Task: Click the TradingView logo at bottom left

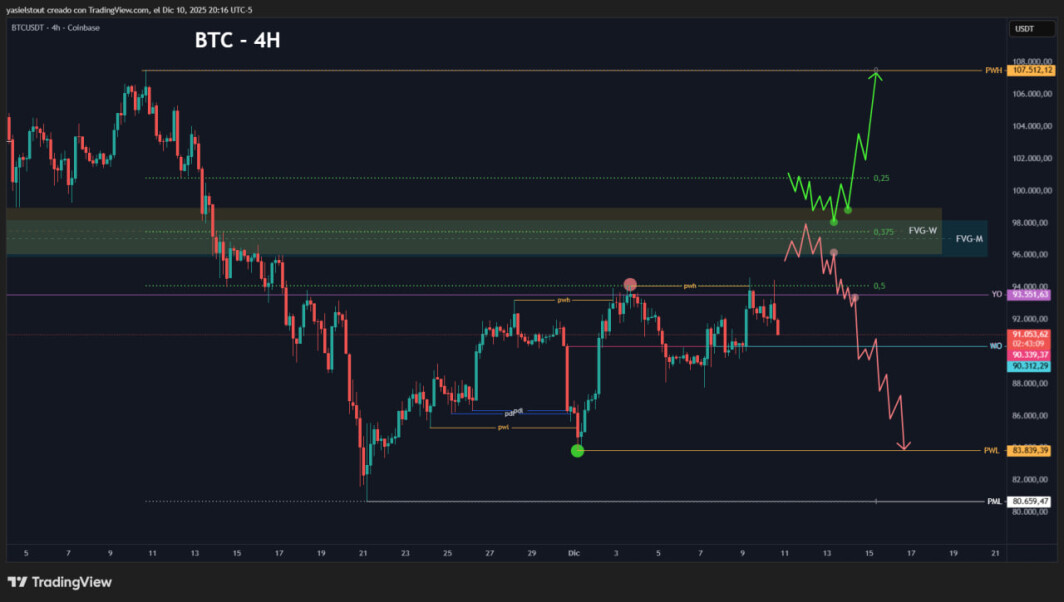Action: [x=60, y=582]
